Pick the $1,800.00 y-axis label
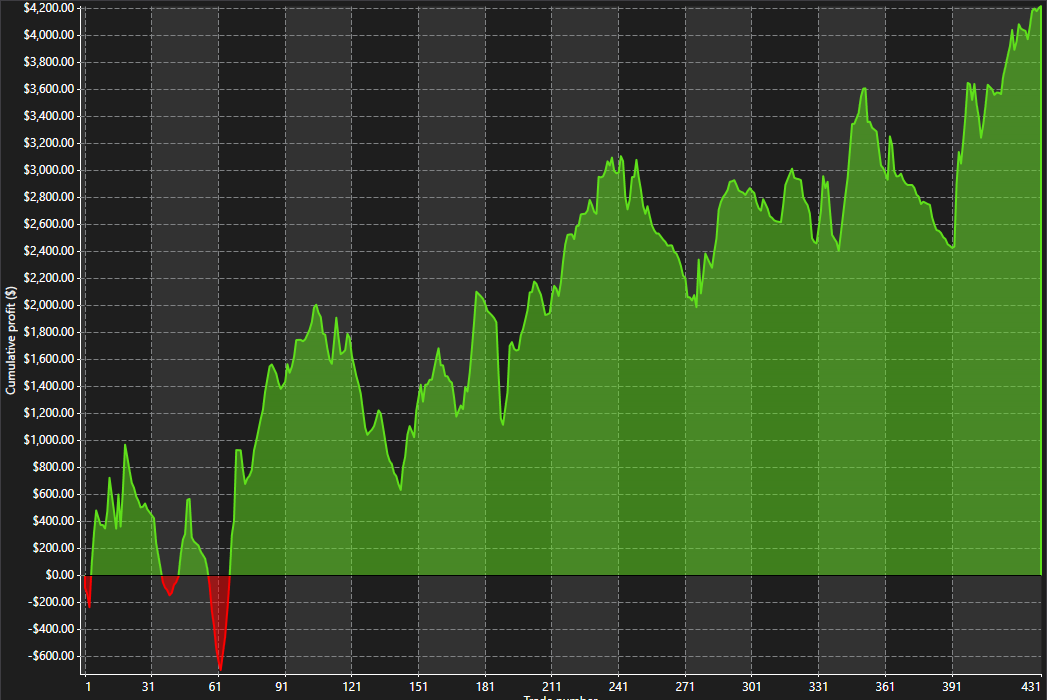The image size is (1047, 700). (x=49, y=332)
